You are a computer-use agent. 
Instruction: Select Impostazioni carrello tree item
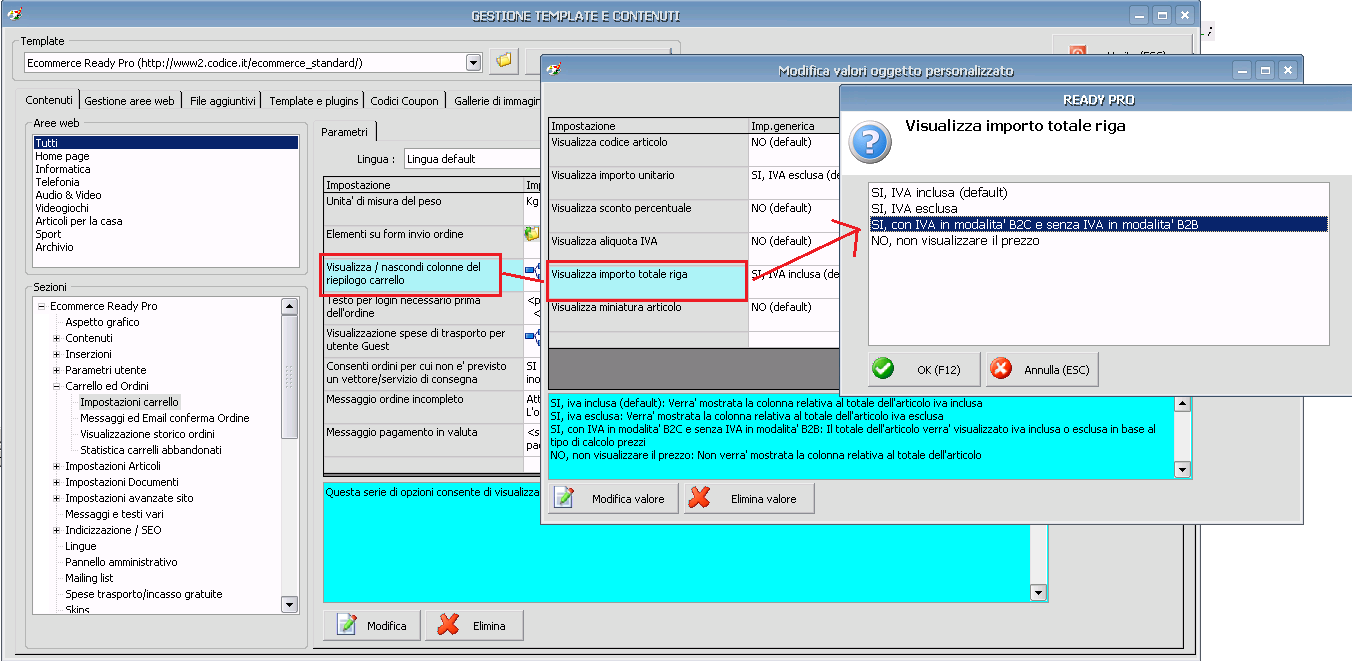pos(129,402)
